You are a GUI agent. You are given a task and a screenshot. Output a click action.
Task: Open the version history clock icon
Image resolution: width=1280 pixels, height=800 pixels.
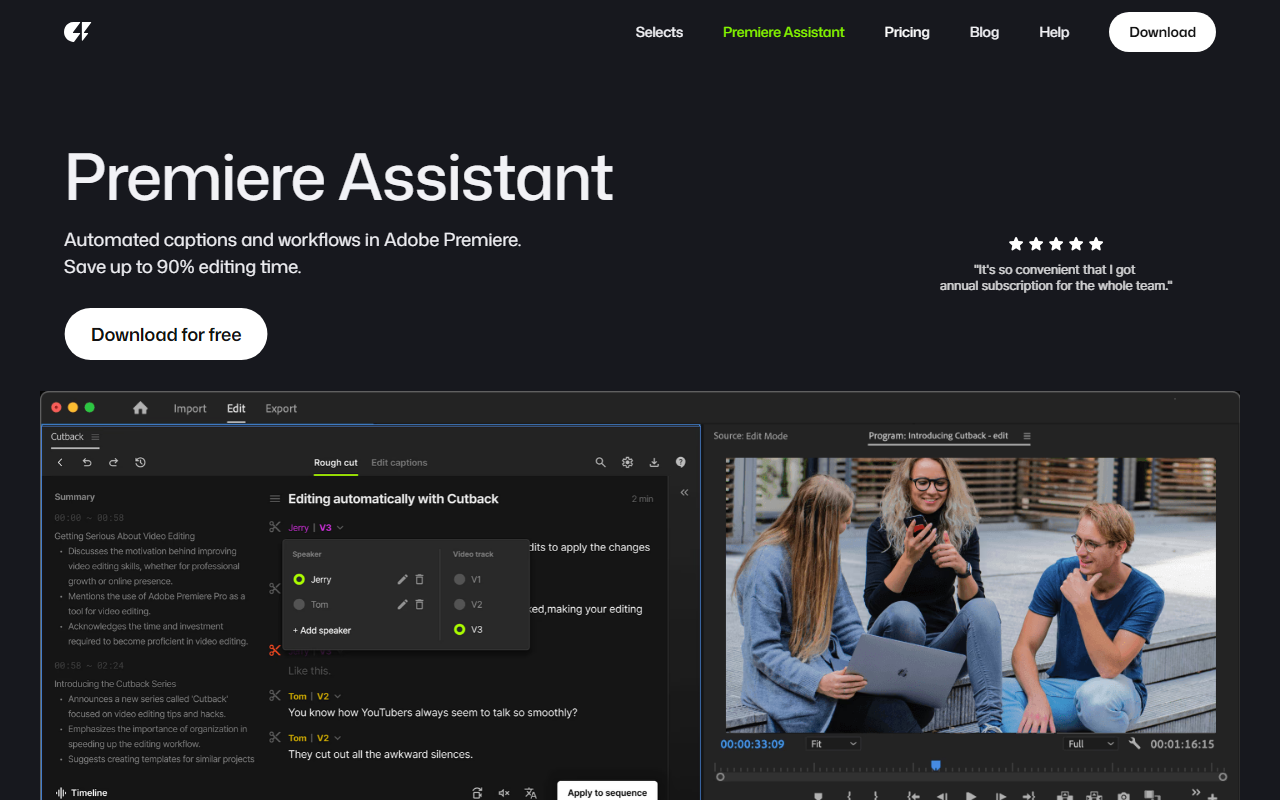tap(140, 463)
